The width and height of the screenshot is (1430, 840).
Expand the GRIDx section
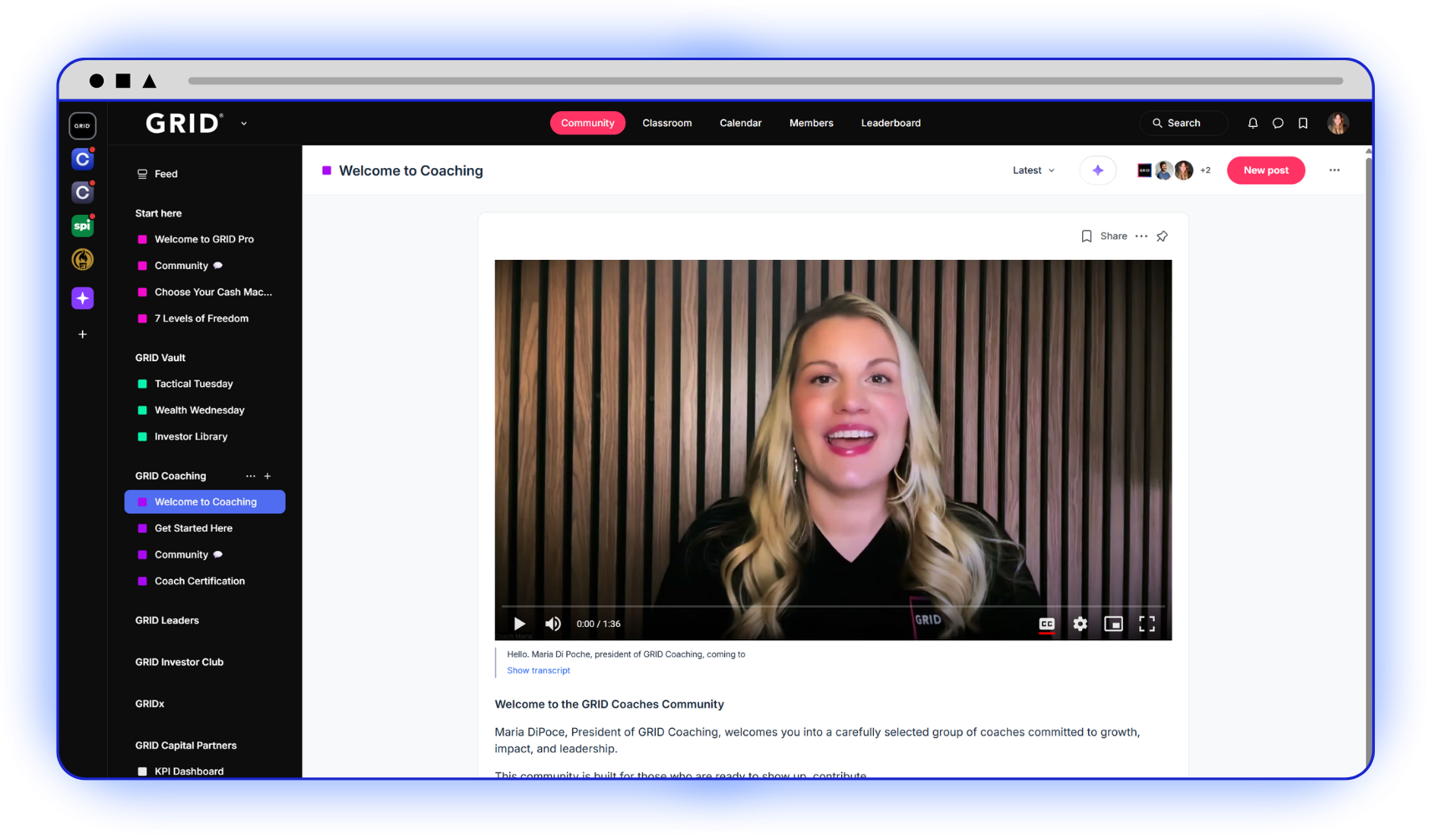point(150,704)
